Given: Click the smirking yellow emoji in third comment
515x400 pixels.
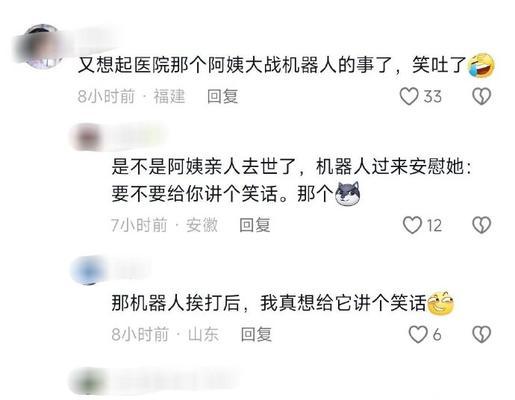Looking at the screenshot, I should click(441, 303).
